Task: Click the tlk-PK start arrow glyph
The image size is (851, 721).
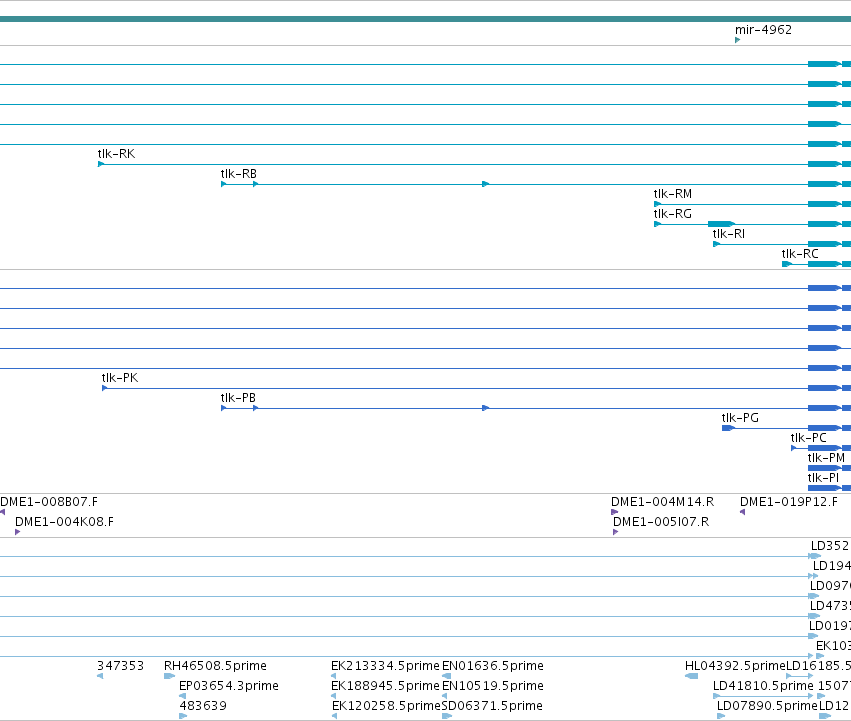Action: (x=105, y=388)
